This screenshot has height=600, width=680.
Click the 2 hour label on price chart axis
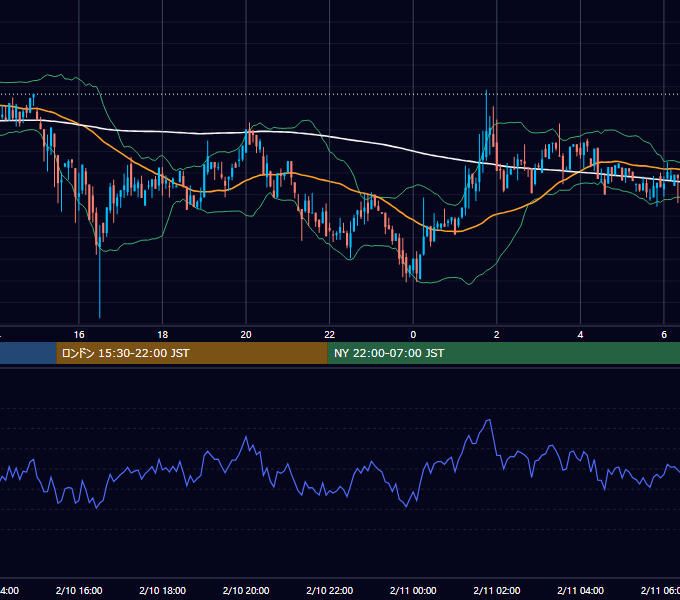pyautogui.click(x=497, y=335)
